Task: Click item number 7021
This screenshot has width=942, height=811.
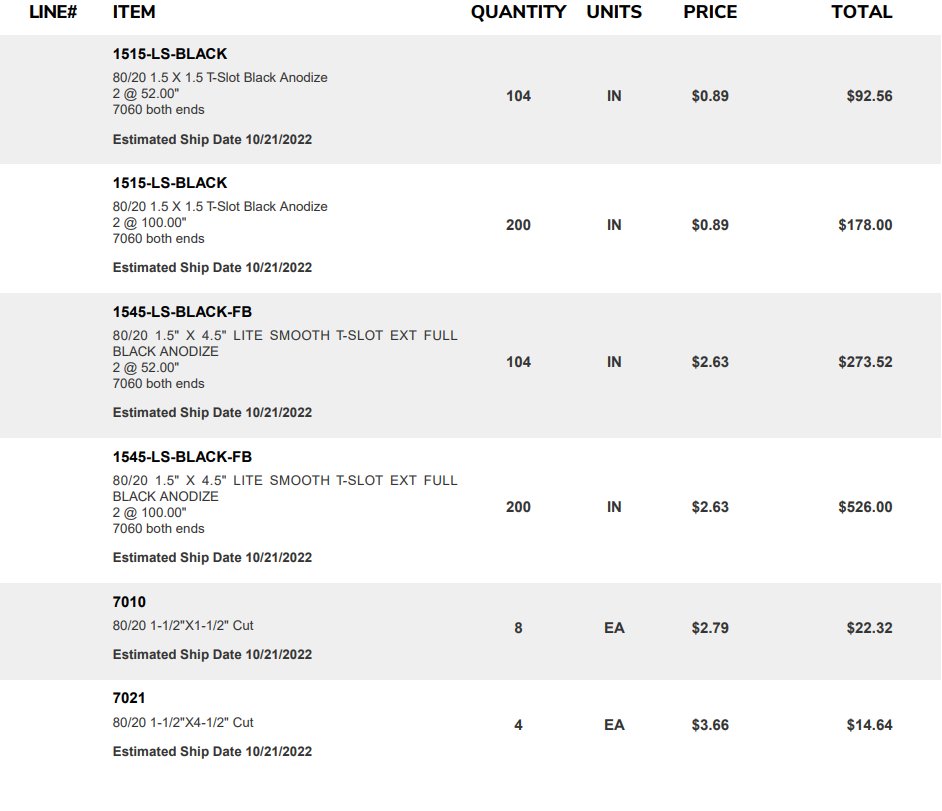Action: coord(129,698)
